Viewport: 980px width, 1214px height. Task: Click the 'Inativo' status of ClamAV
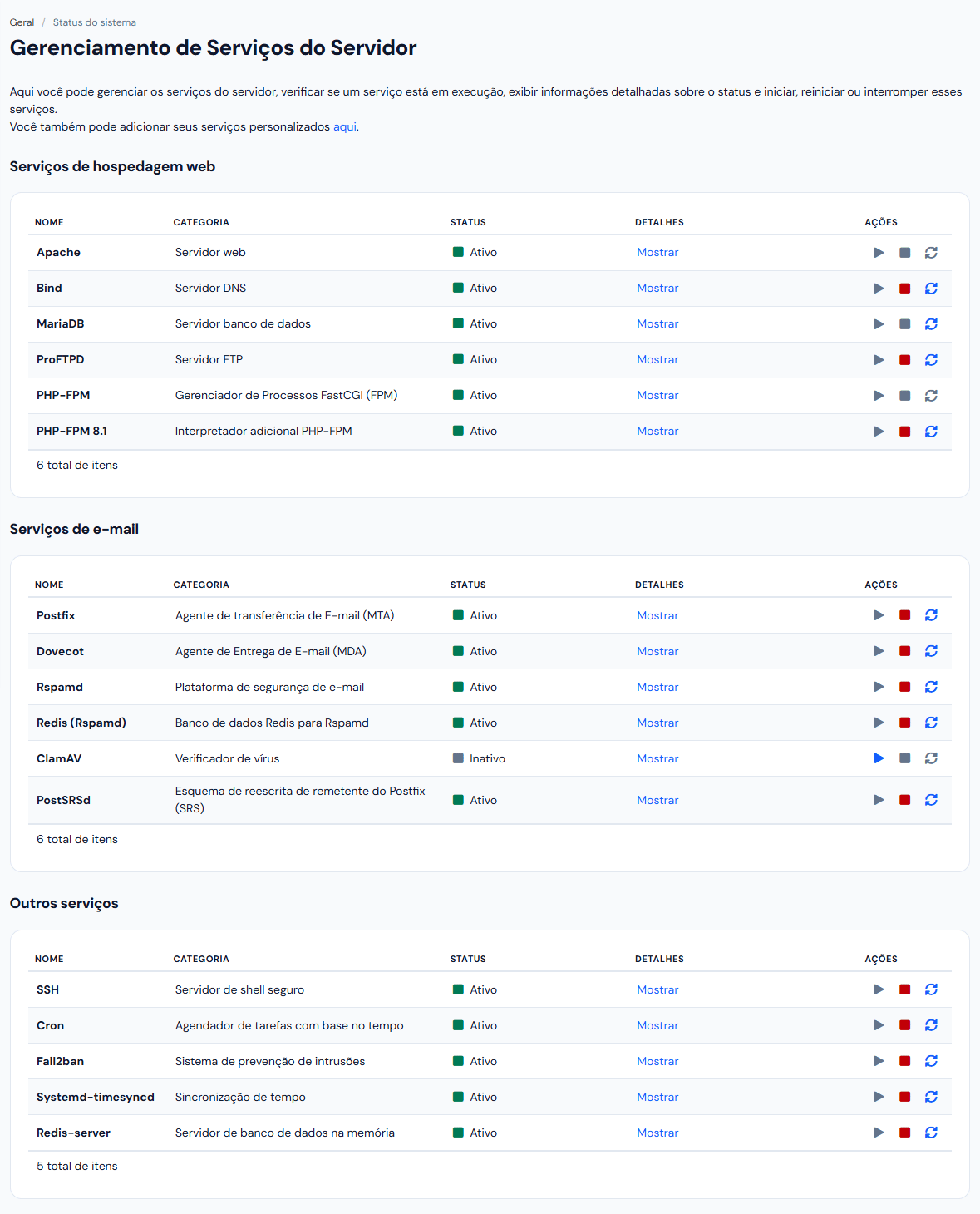pyautogui.click(x=487, y=758)
